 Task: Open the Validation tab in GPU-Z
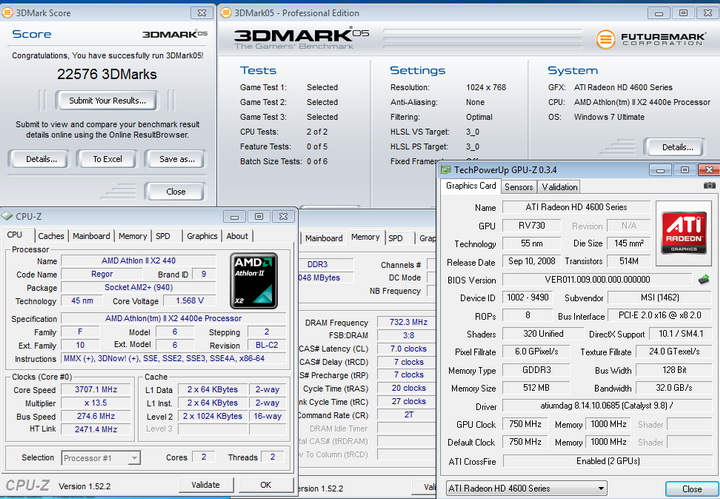pos(559,187)
